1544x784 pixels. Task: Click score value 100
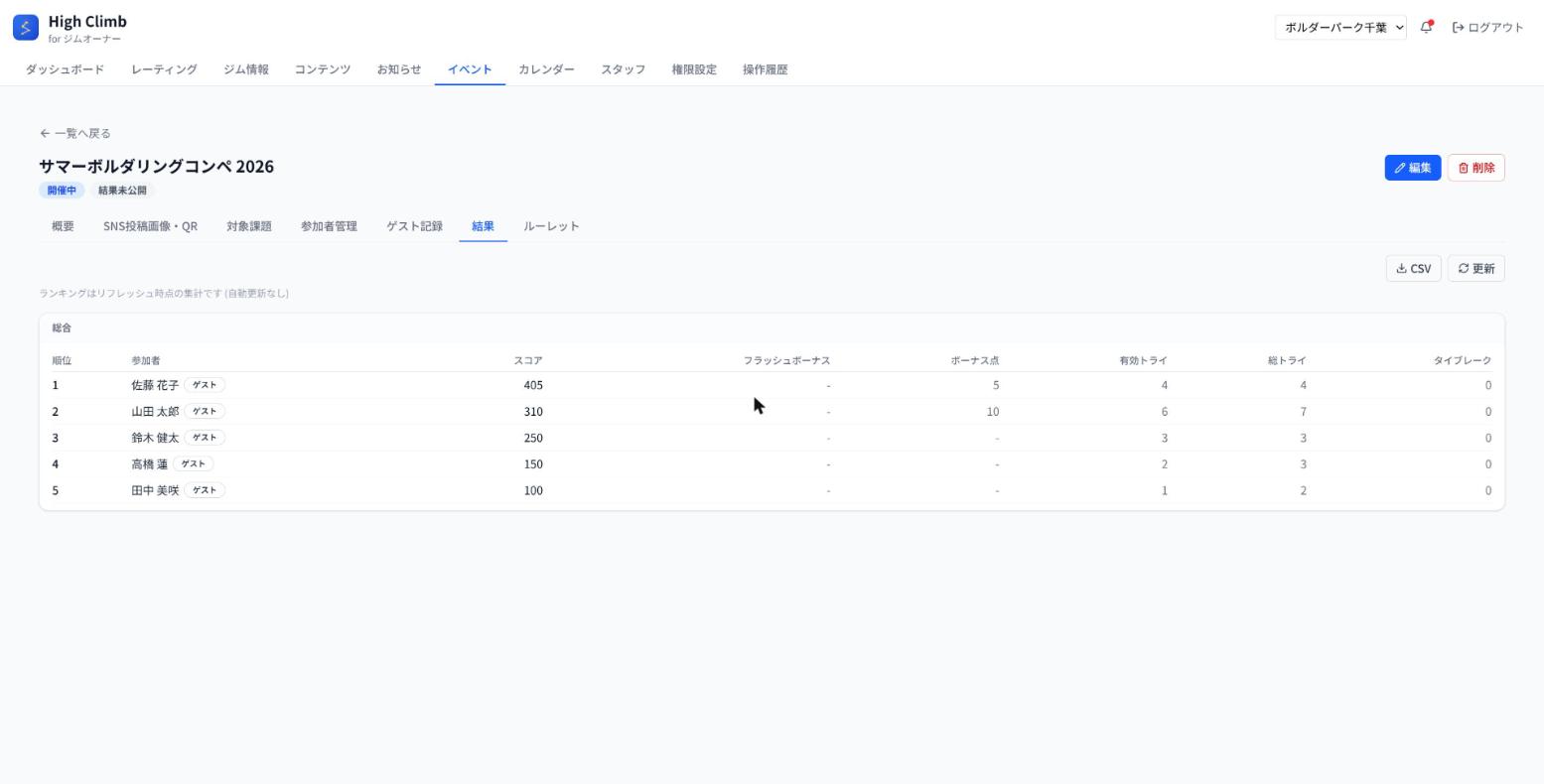533,490
